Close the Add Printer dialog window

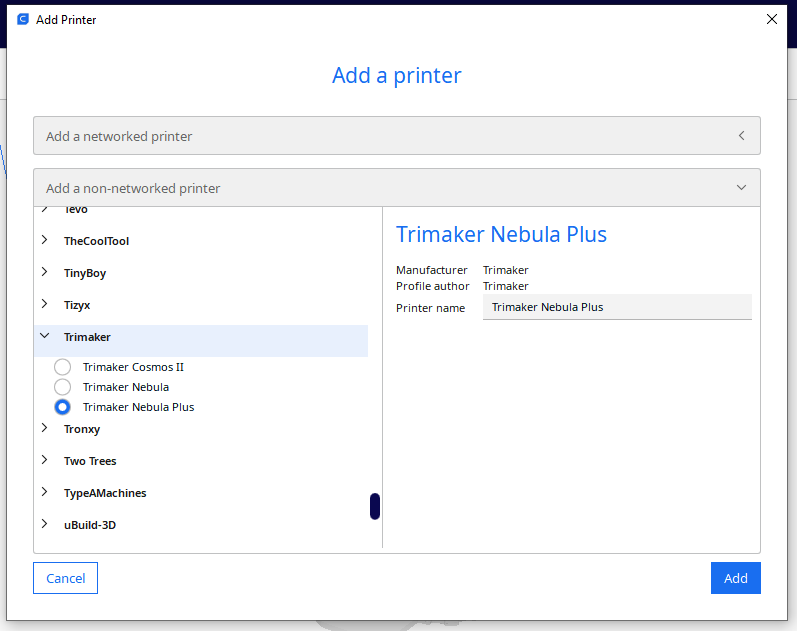pyautogui.click(x=771, y=19)
